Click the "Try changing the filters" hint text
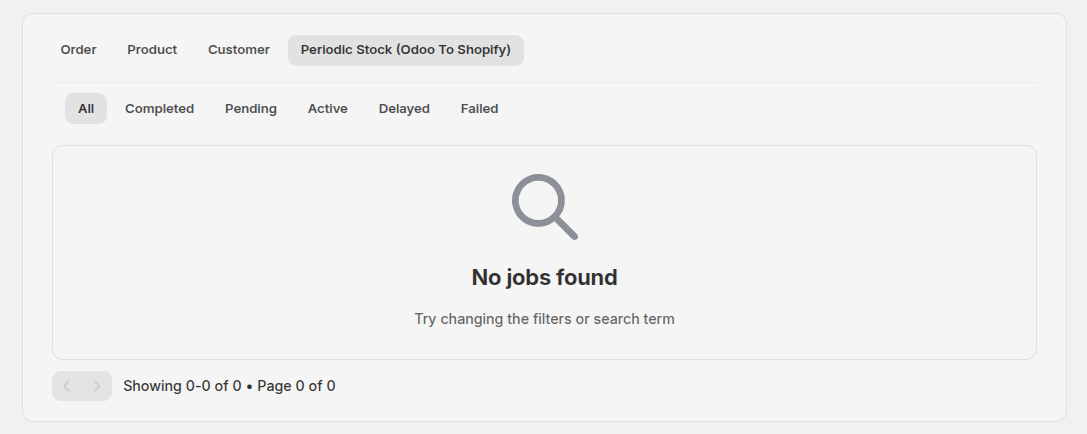The width and height of the screenshot is (1087, 434). point(544,319)
